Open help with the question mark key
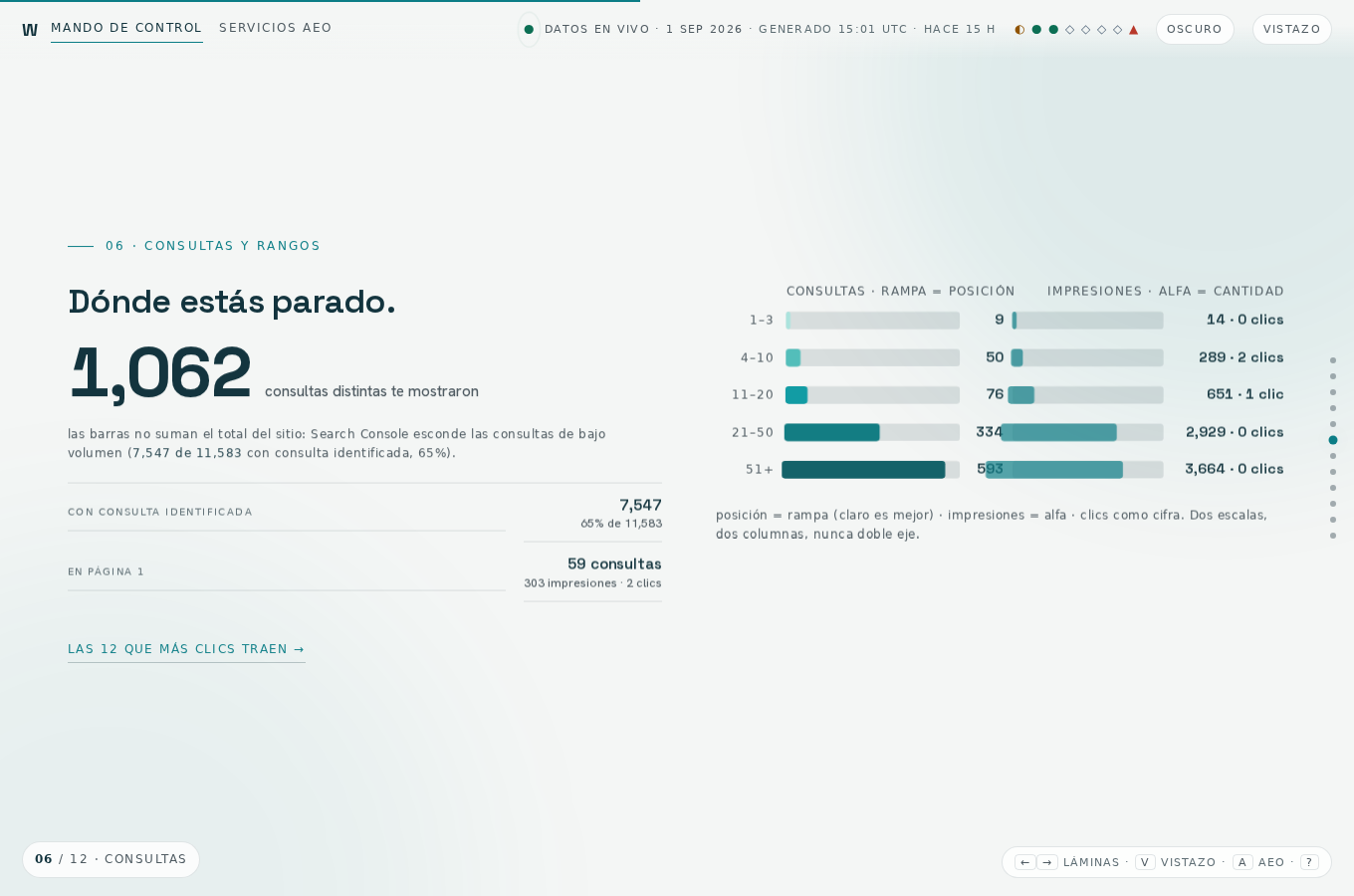 (x=1309, y=862)
